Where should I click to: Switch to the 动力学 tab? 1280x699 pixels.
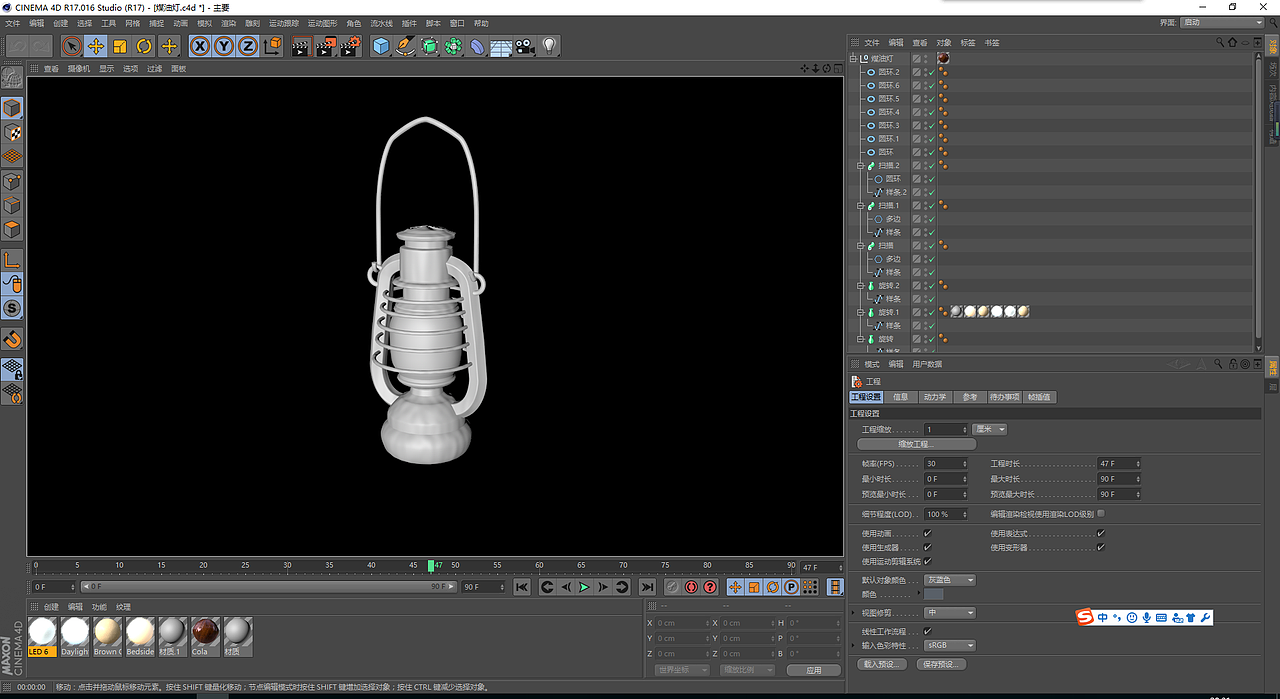(935, 397)
